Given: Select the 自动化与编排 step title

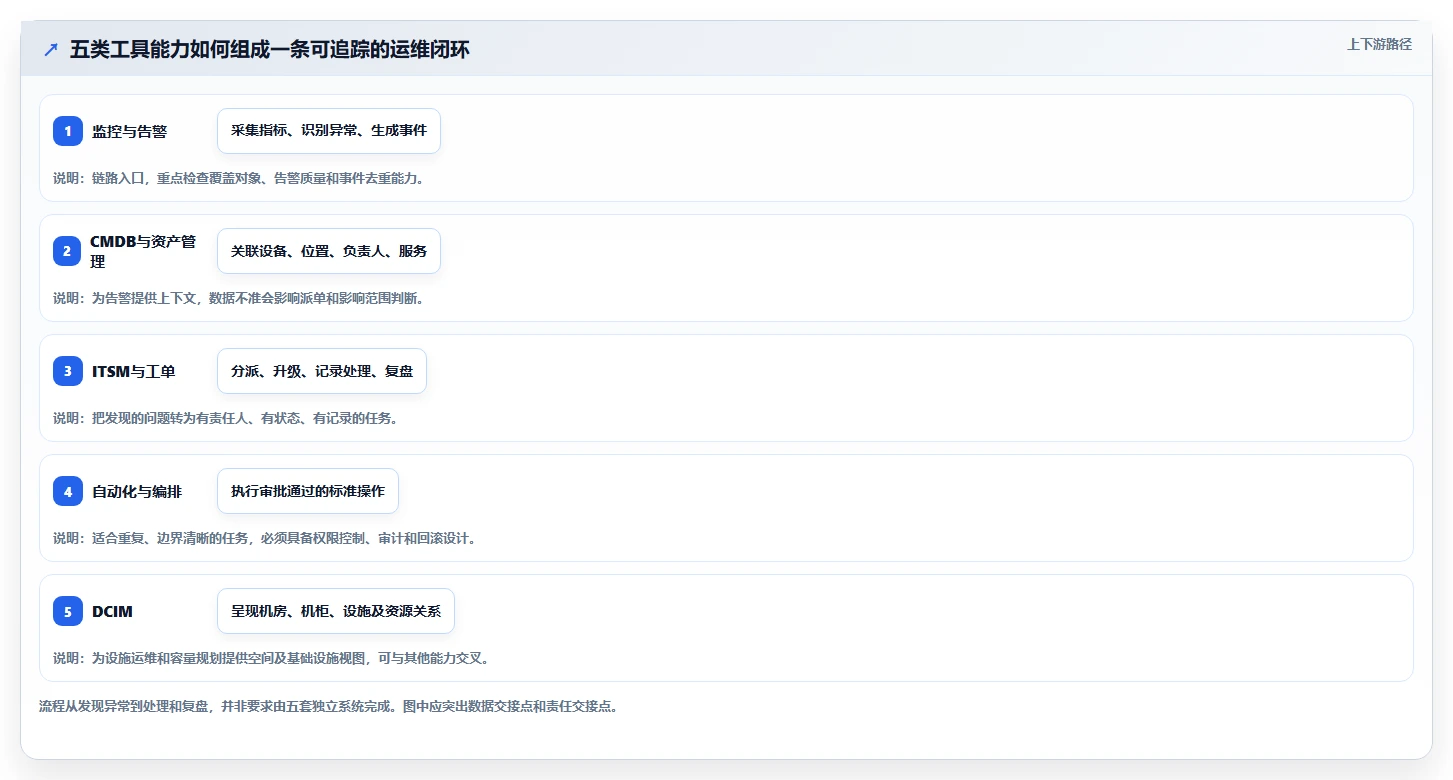Looking at the screenshot, I should [x=137, y=491].
